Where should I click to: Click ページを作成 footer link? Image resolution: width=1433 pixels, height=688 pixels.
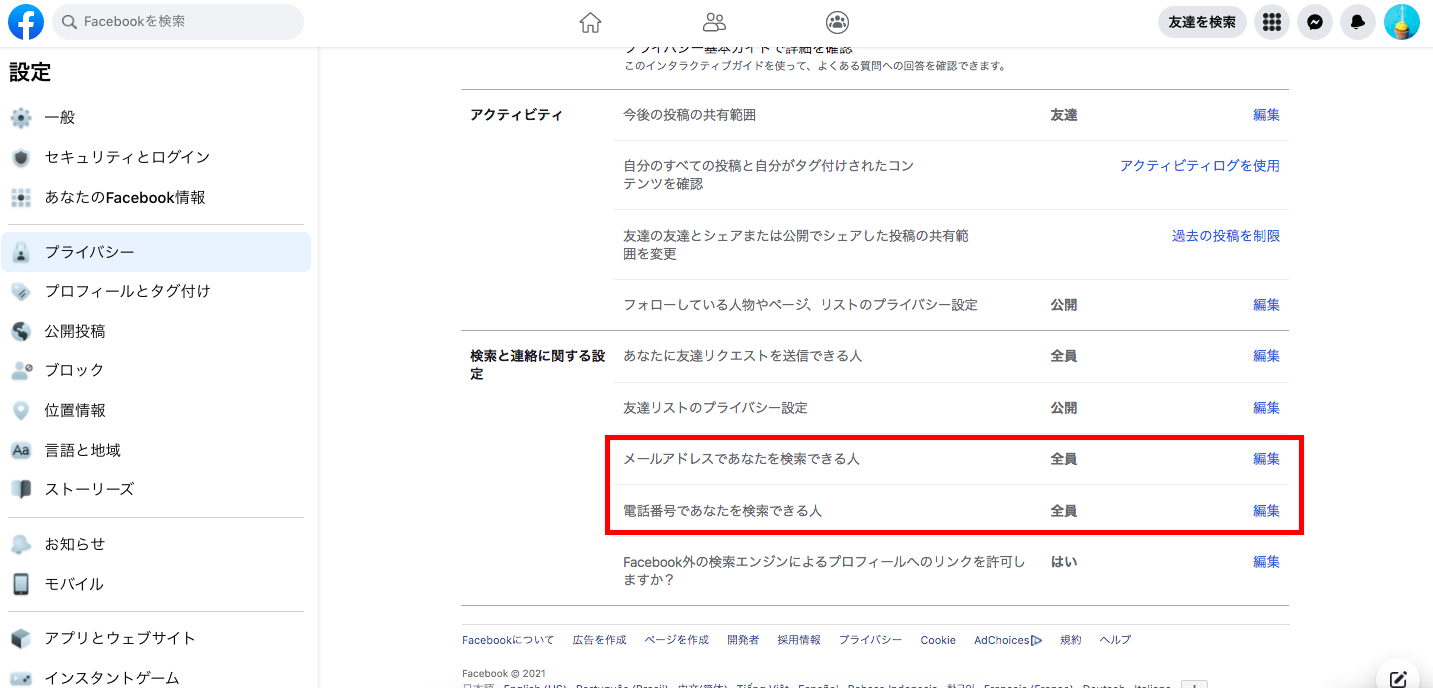coord(676,640)
